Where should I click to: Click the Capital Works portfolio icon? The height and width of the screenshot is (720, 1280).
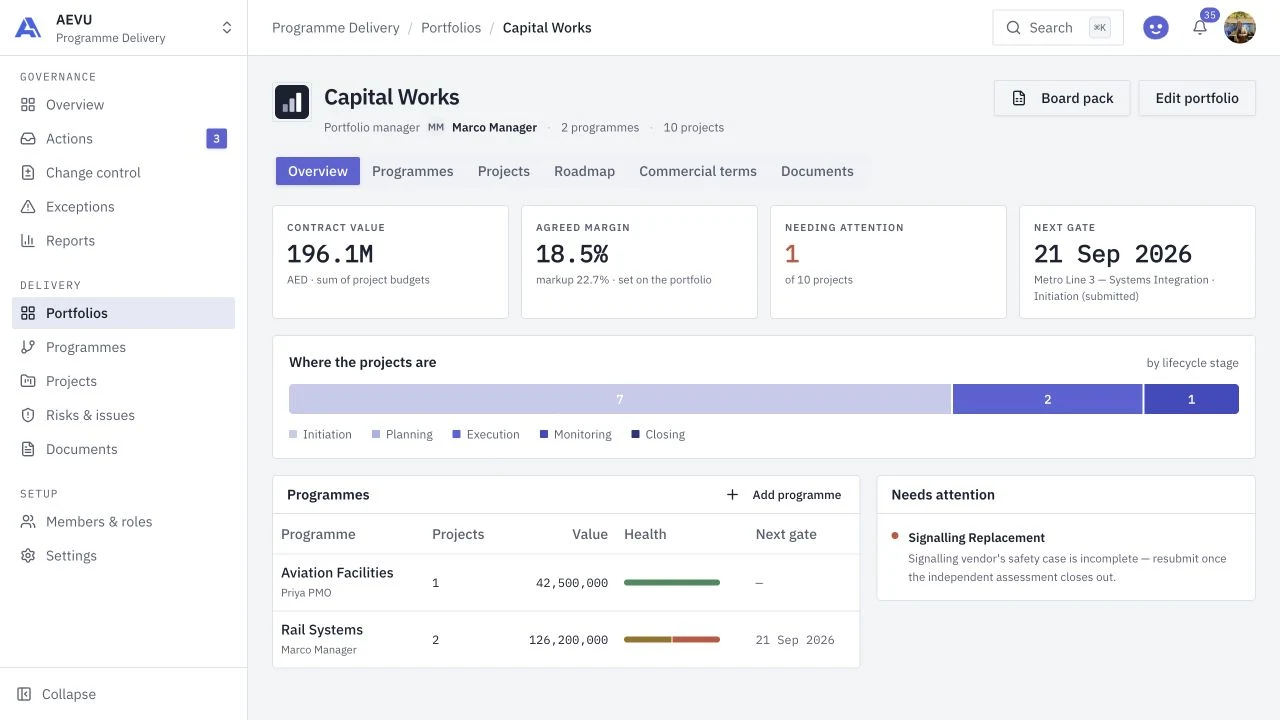click(292, 102)
